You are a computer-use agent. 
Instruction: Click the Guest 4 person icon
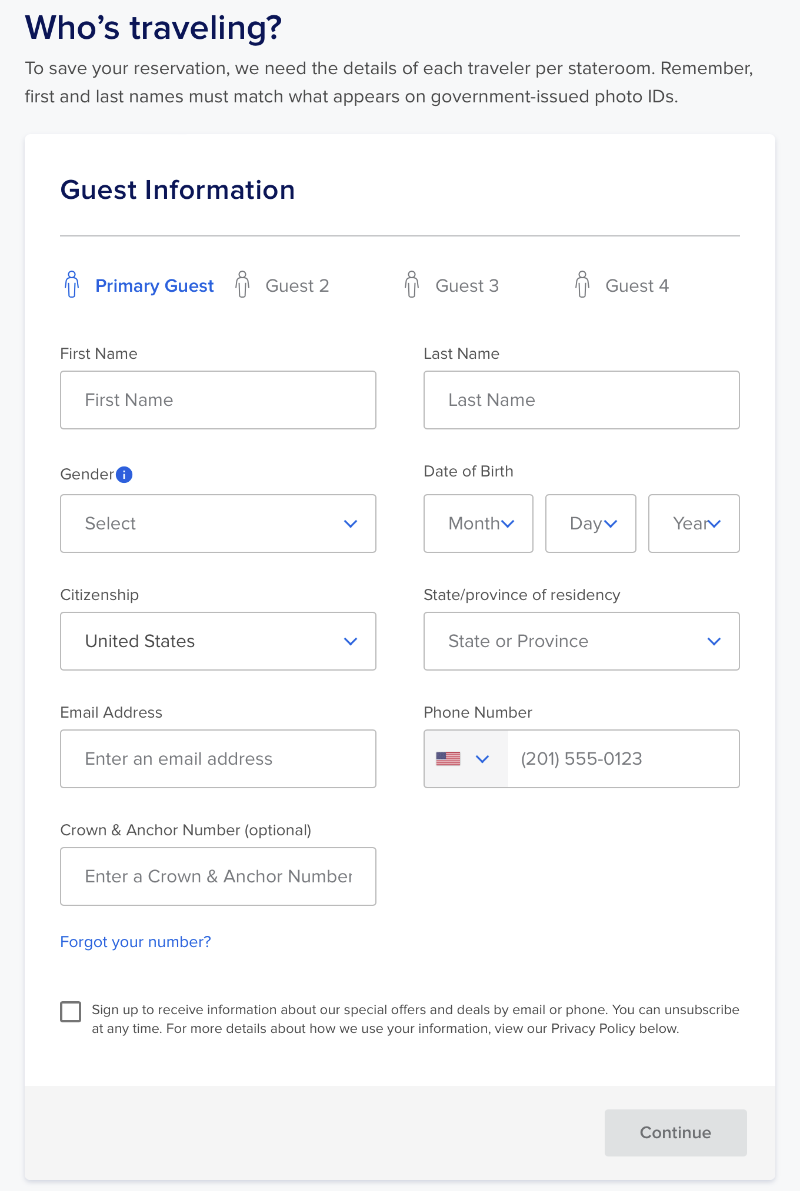click(582, 285)
